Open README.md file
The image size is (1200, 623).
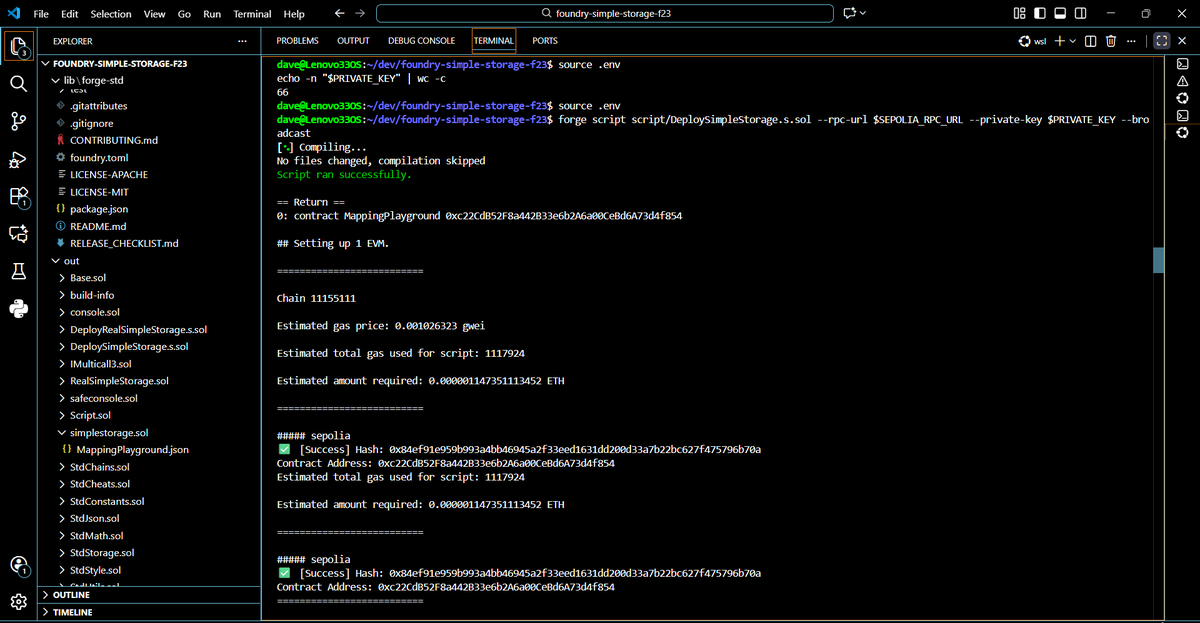[x=150, y=226]
